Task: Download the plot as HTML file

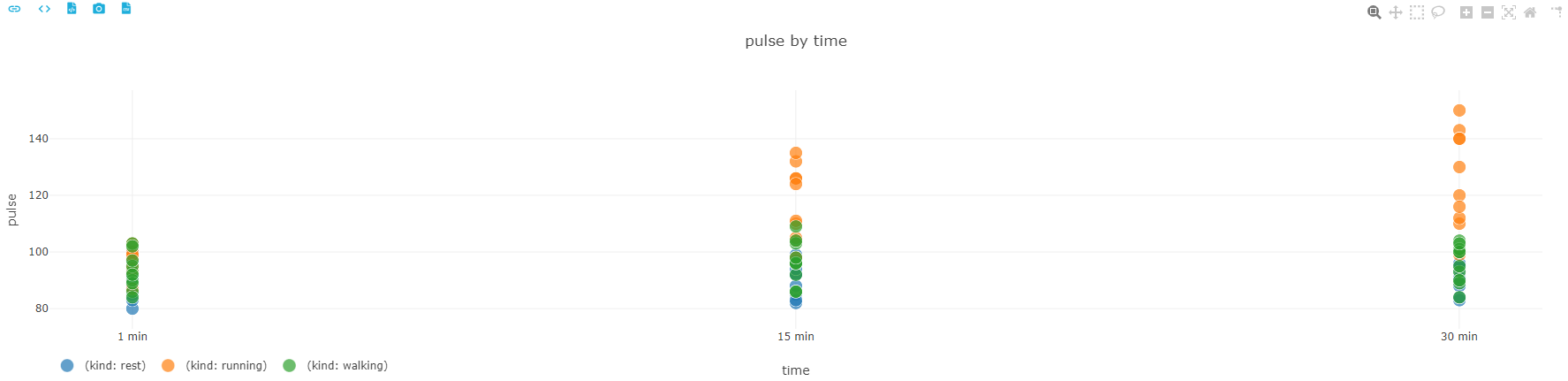Action: [x=72, y=9]
